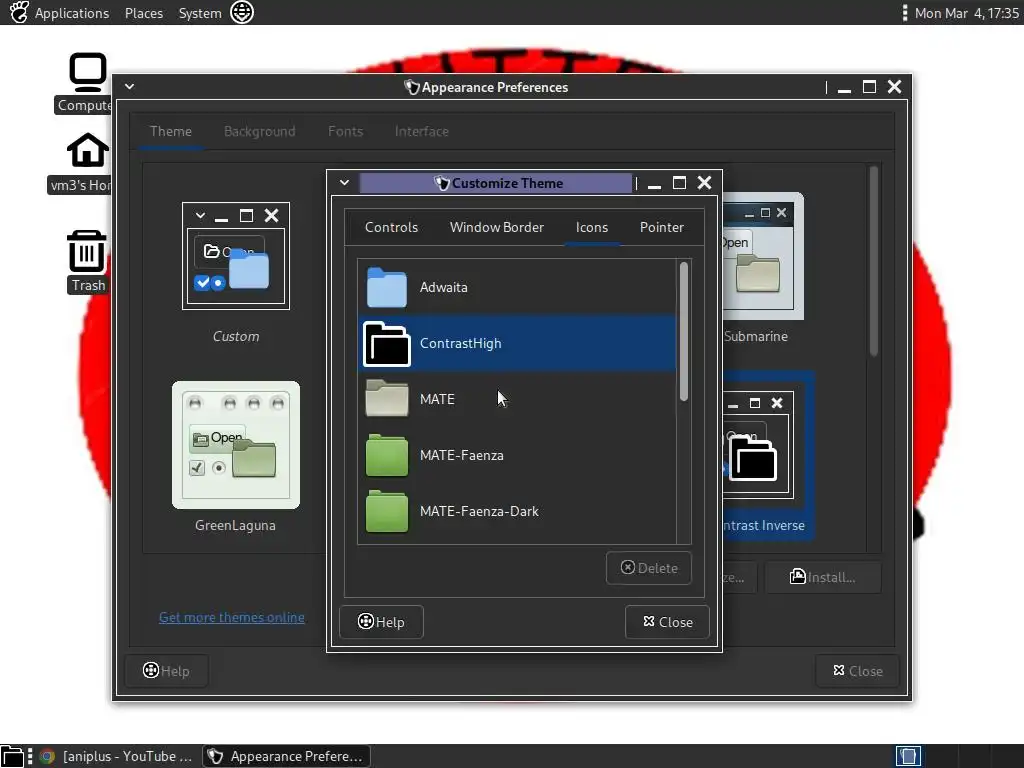Maximize the Customize Theme dialog

tap(679, 183)
